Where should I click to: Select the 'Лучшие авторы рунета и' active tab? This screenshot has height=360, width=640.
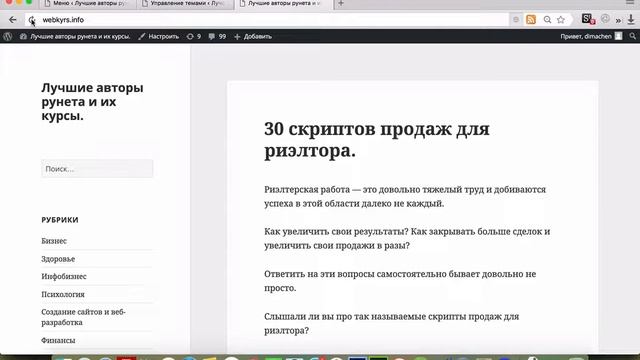pyautogui.click(x=284, y=4)
